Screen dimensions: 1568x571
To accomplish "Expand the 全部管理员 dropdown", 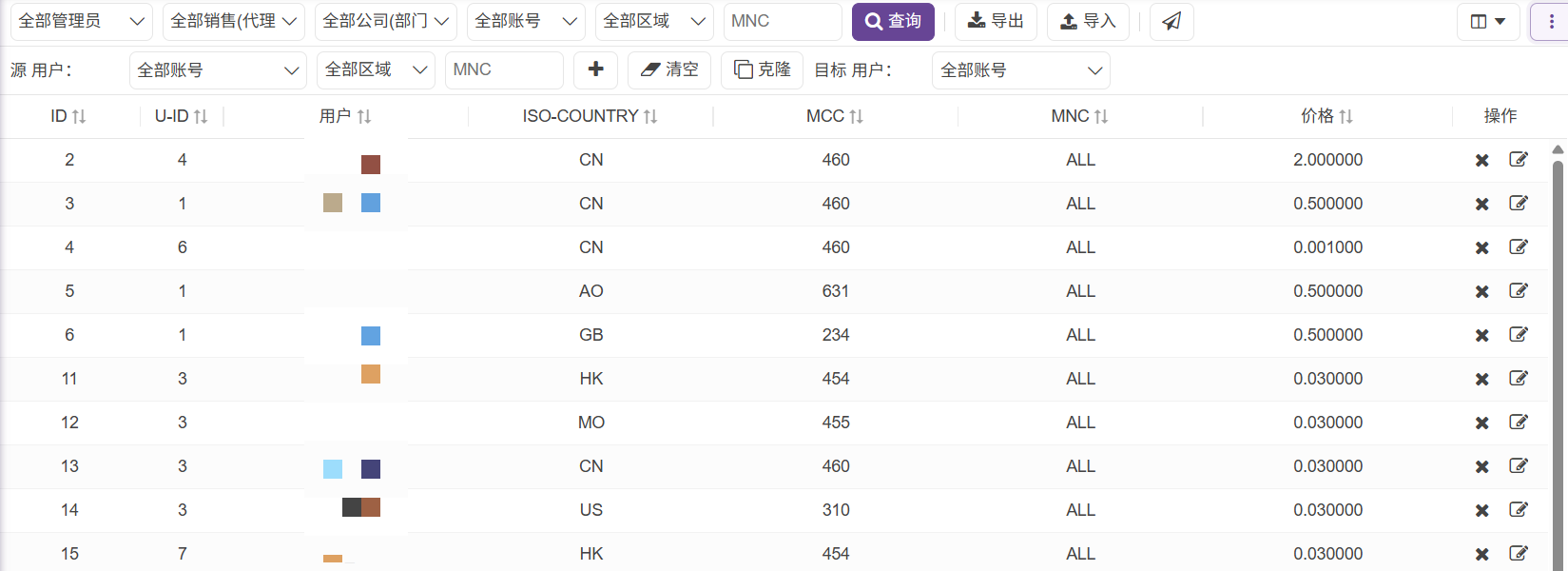I will point(82,22).
